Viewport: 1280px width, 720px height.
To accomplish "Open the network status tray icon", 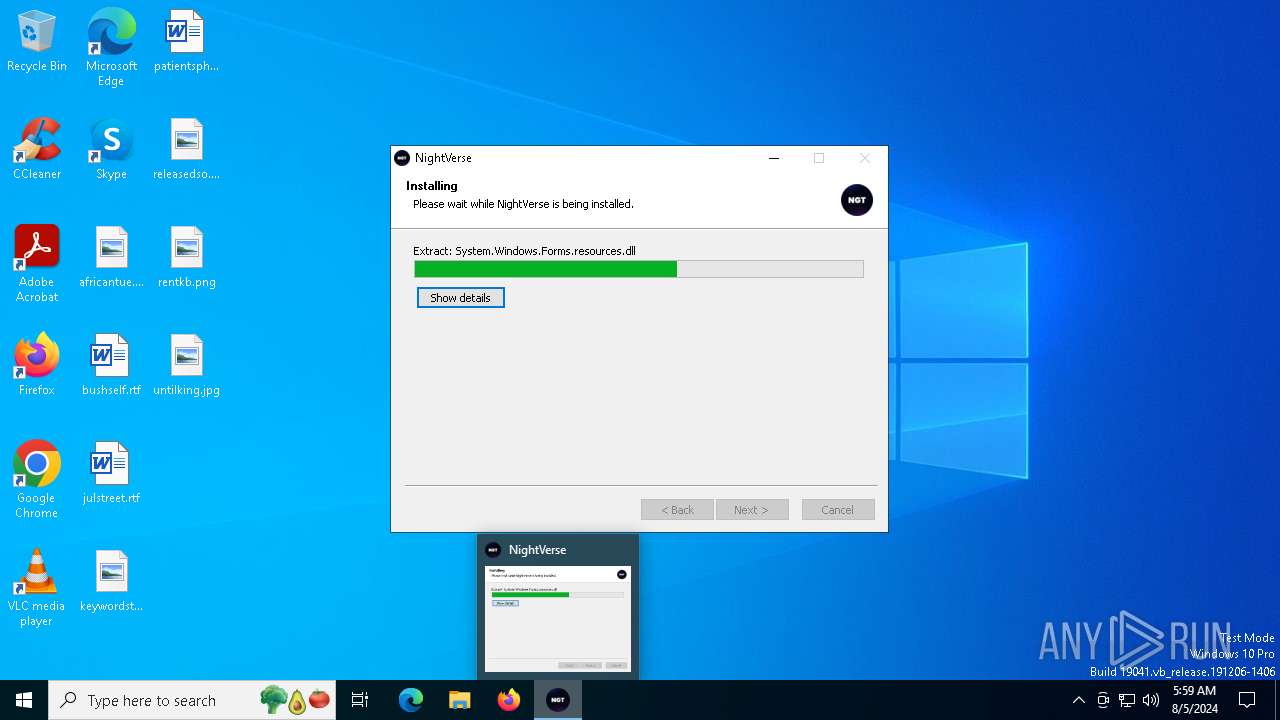I will (1127, 700).
